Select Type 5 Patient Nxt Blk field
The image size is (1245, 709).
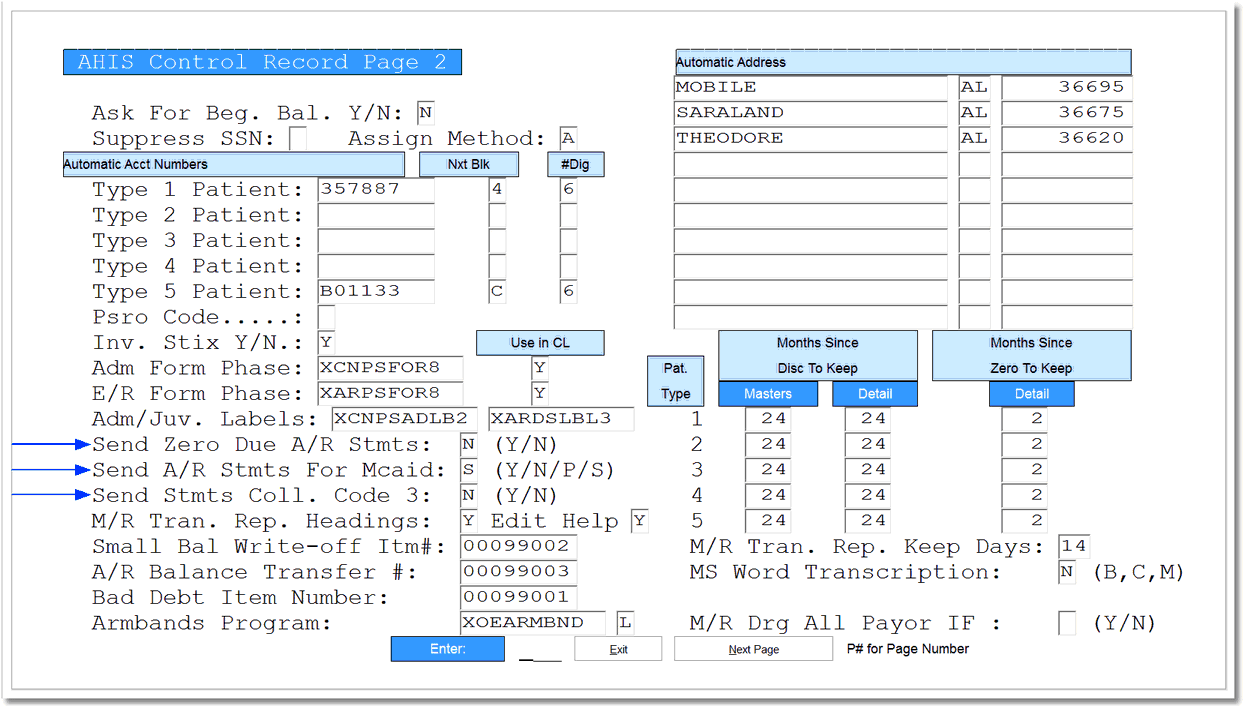click(497, 292)
